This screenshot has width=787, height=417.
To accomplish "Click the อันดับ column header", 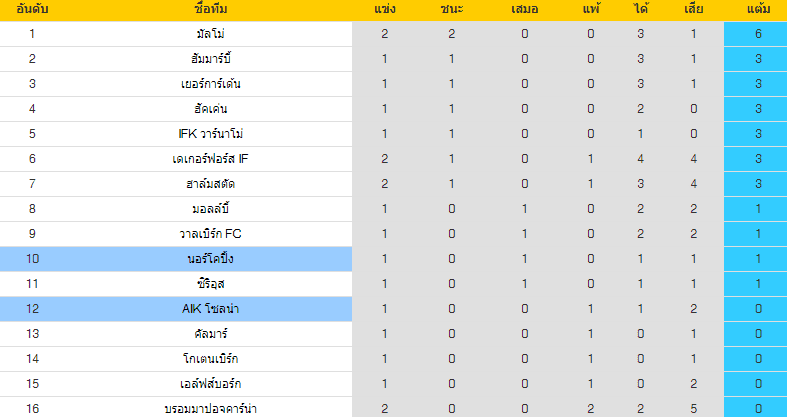I will tap(32, 9).
